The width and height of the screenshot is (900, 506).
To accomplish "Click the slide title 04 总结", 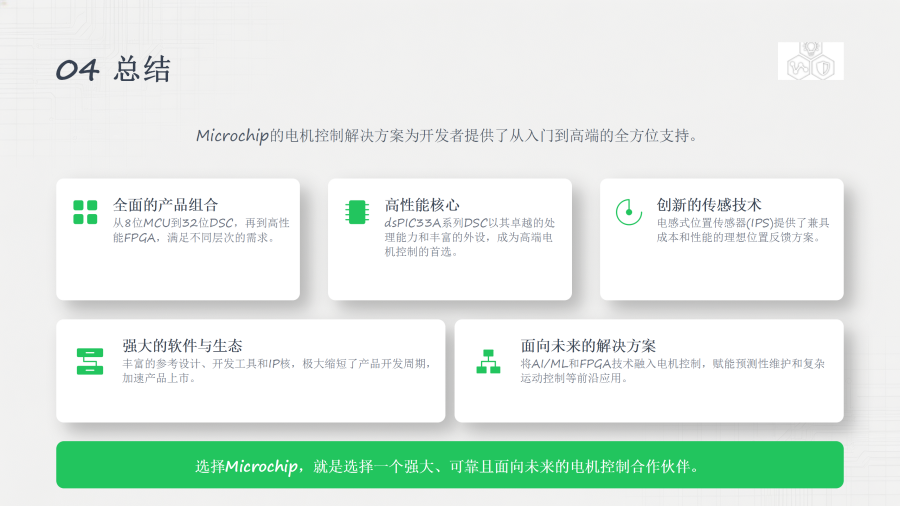I will (x=113, y=69).
